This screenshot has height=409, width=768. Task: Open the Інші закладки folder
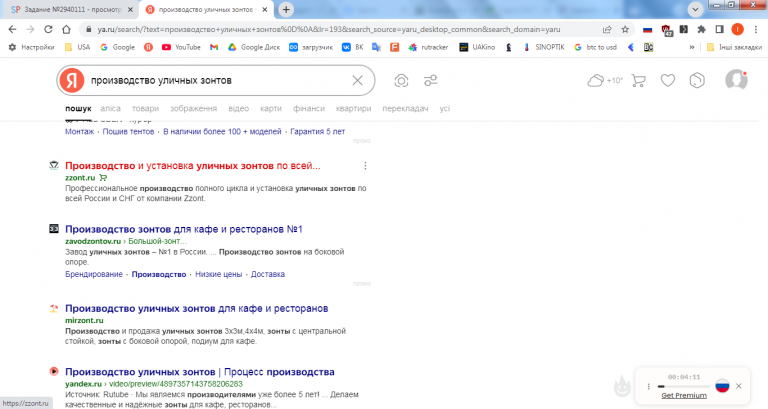click(x=734, y=47)
